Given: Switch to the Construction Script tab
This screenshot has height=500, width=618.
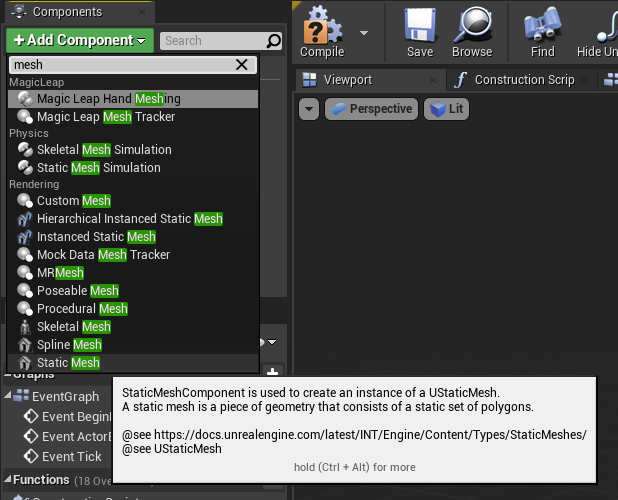Looking at the screenshot, I should pos(524,80).
